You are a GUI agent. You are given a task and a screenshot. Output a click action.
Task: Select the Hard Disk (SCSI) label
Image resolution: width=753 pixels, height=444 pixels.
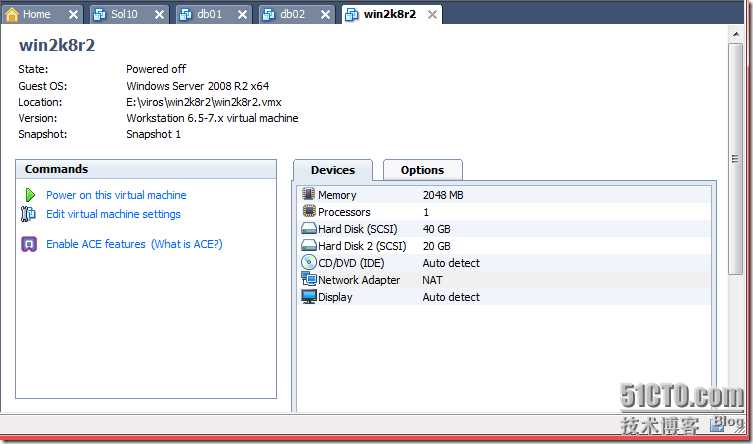[358, 229]
